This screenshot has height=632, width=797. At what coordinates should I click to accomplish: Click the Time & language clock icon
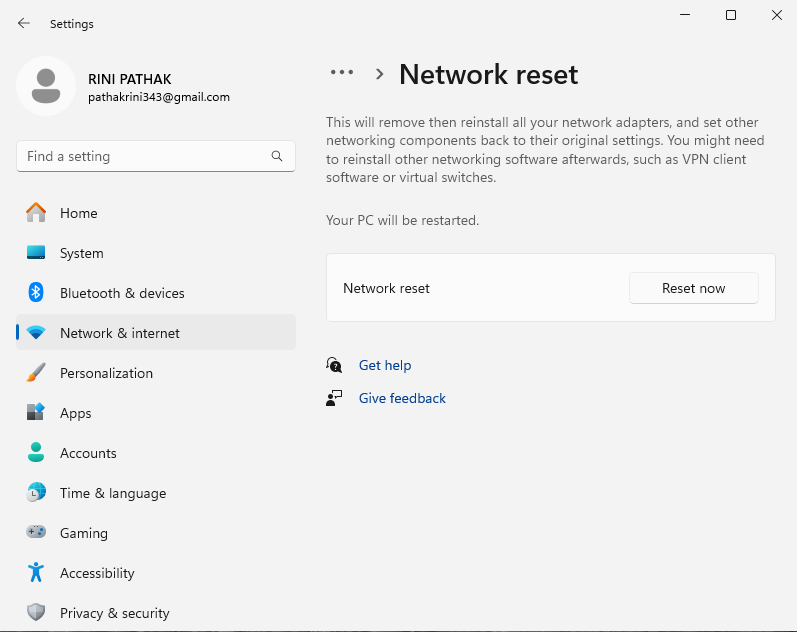point(36,493)
